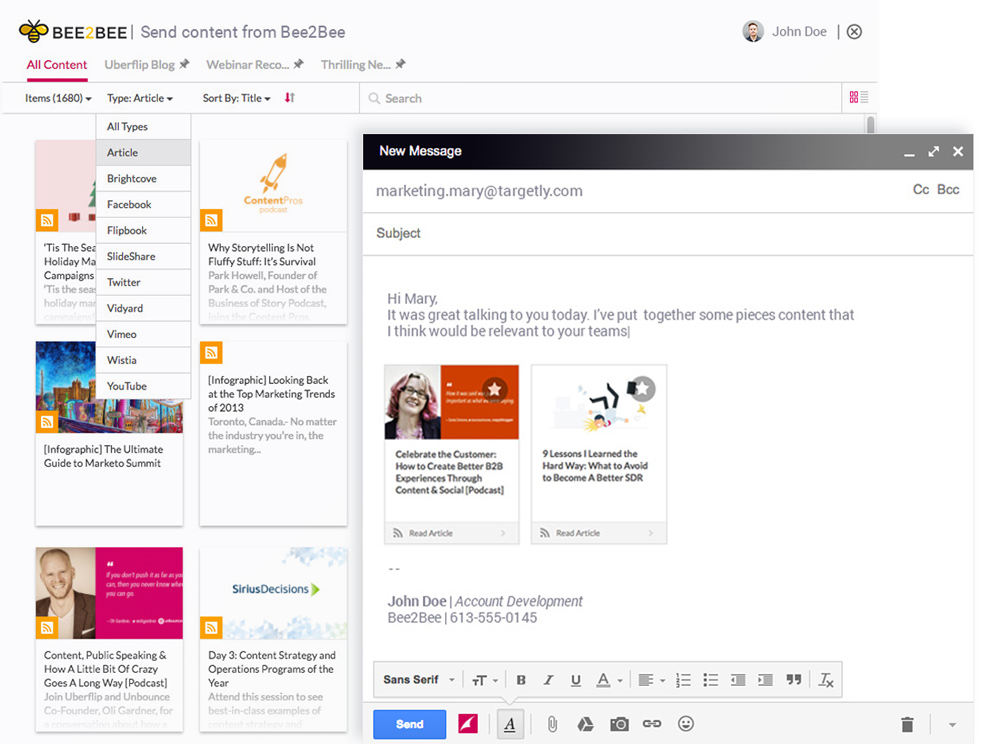Click the Bee2Bee bee logo

(33, 31)
